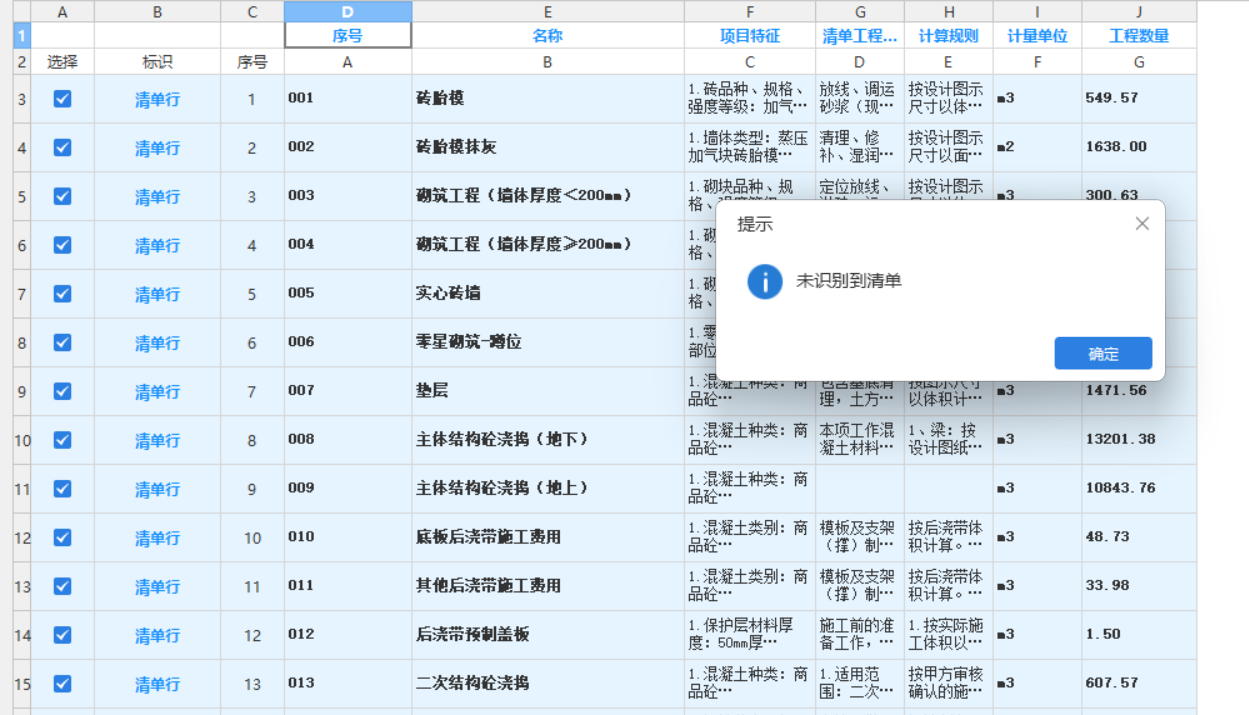Select the row number 7 header
Viewport: 1249px width, 715px height.
click(20, 294)
